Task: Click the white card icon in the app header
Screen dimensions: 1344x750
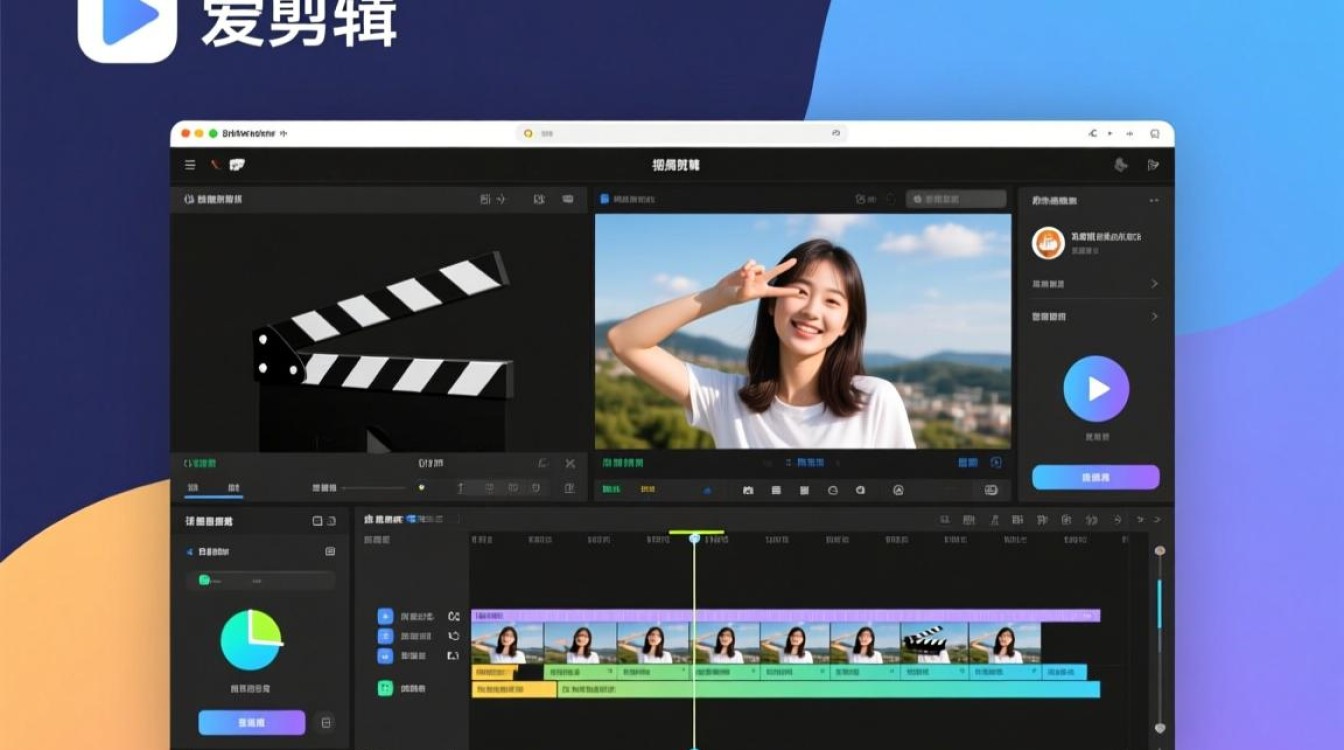Action: pyautogui.click(x=237, y=165)
